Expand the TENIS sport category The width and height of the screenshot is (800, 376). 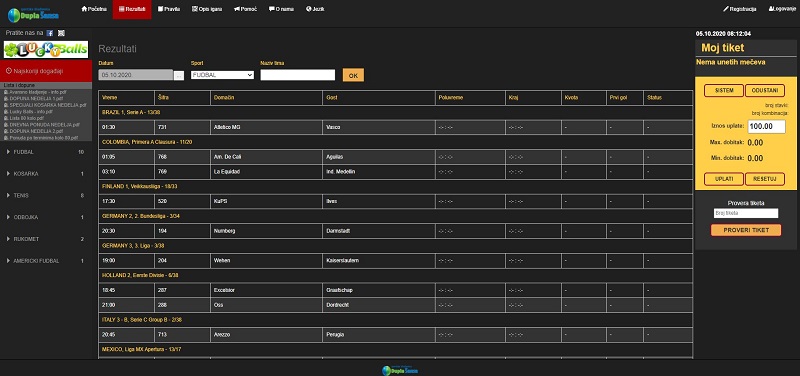[46, 195]
